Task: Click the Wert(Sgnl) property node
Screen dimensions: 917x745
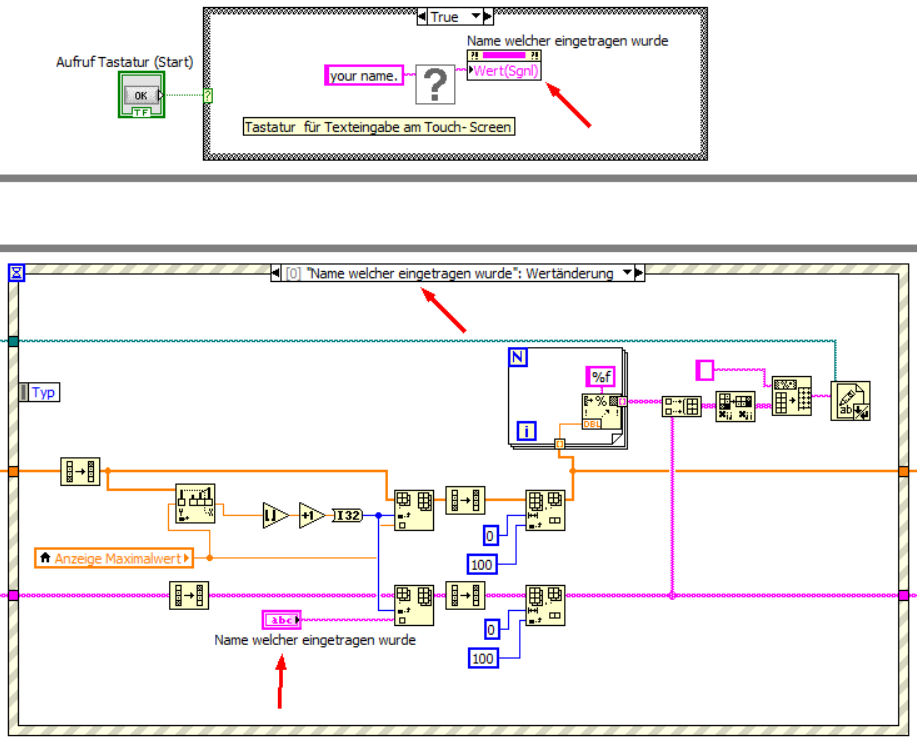Action: click(504, 65)
